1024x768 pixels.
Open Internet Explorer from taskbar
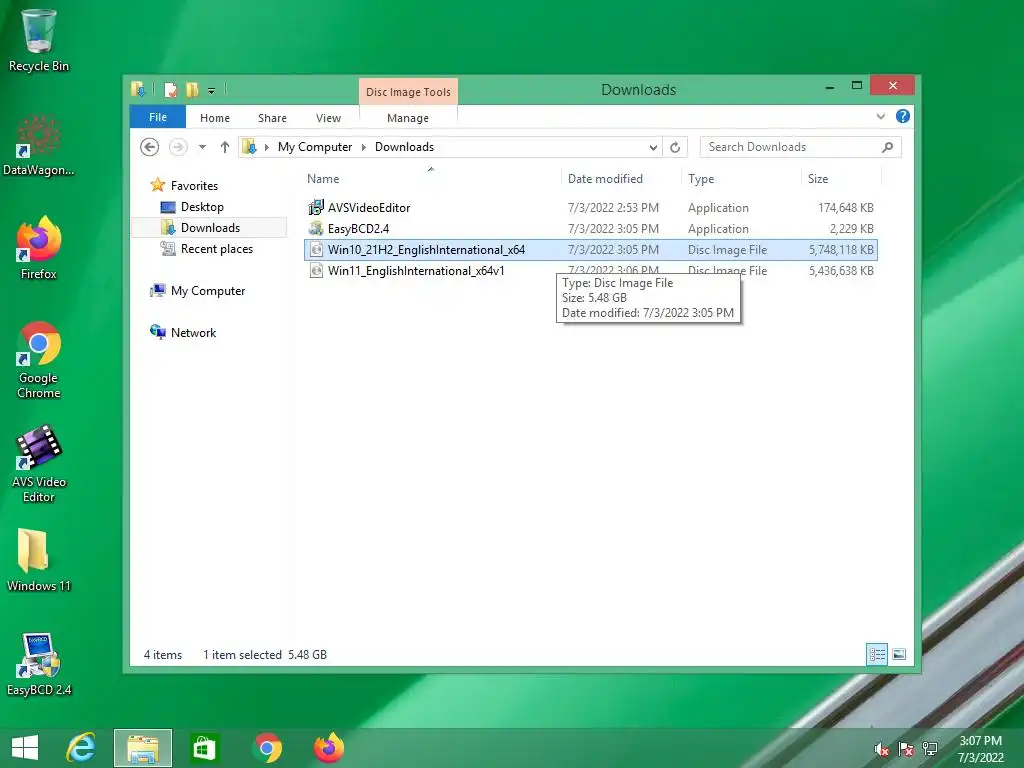(x=81, y=748)
